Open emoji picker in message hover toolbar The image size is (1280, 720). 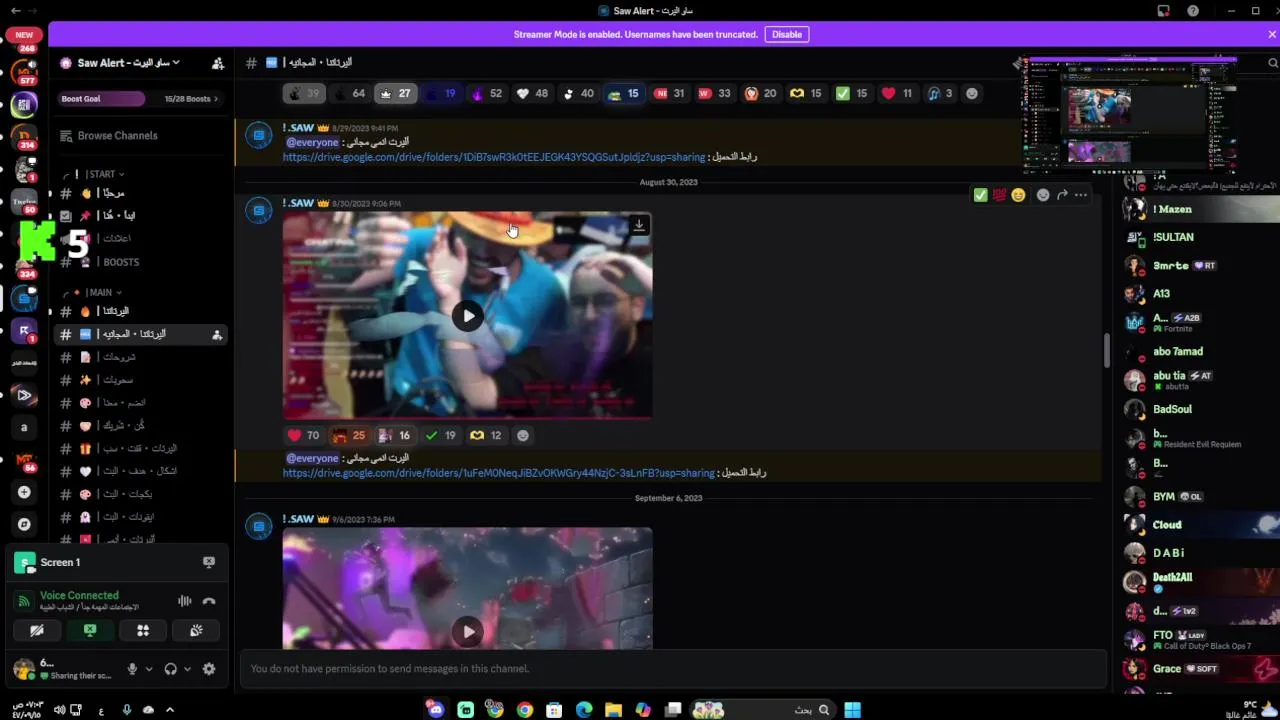(1043, 195)
